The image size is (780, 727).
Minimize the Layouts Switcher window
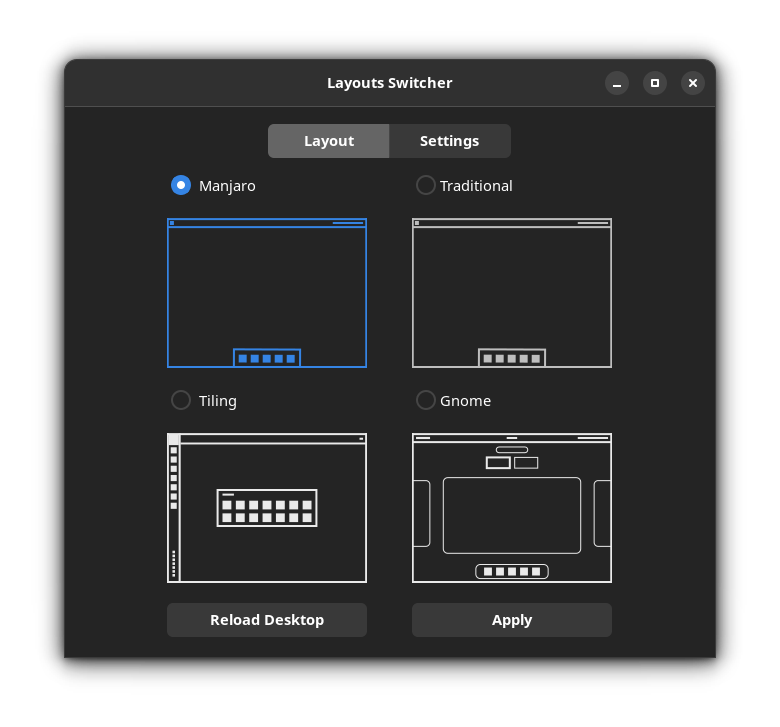[617, 83]
